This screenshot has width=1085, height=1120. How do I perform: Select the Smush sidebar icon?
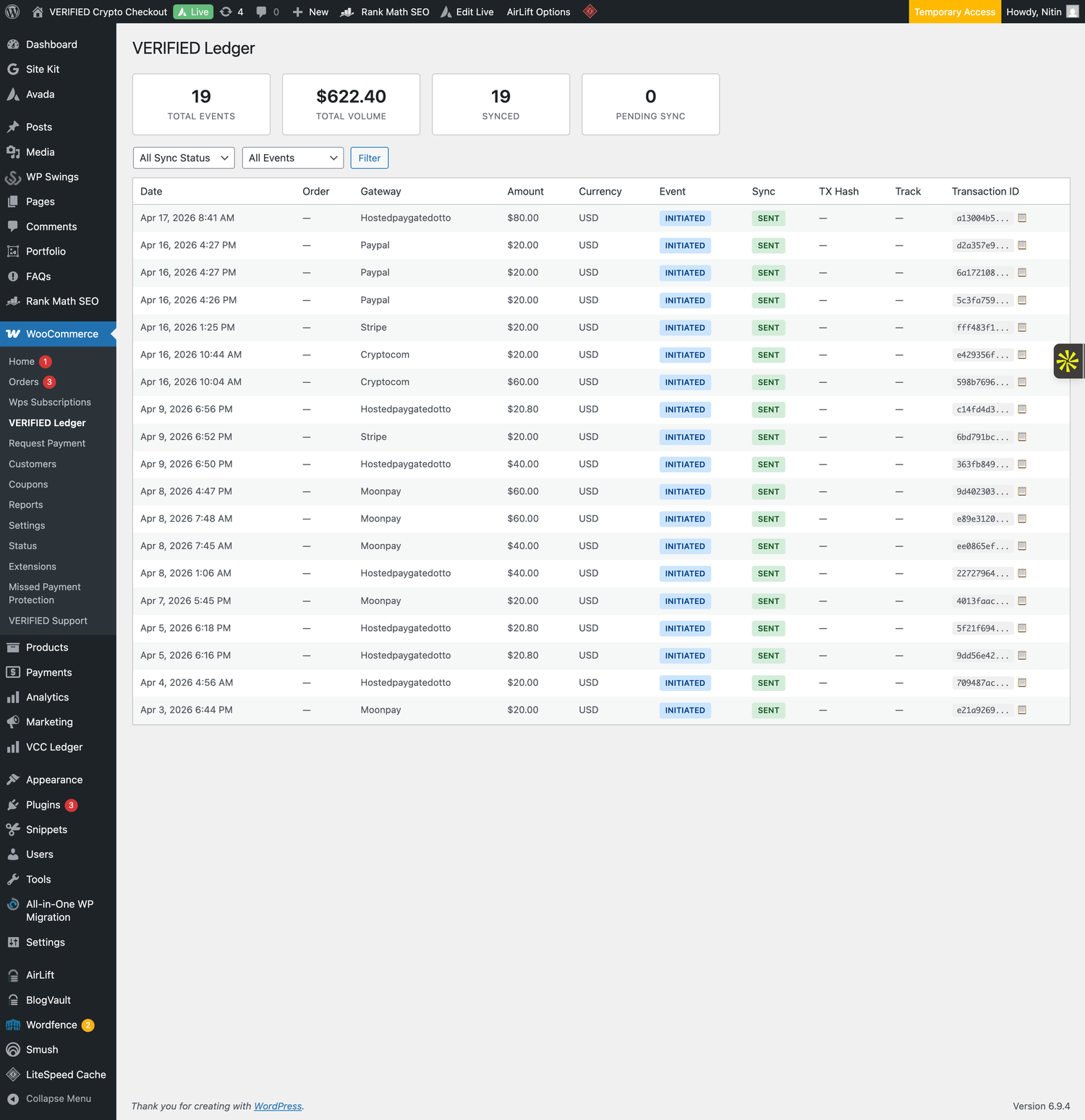click(x=12, y=1049)
